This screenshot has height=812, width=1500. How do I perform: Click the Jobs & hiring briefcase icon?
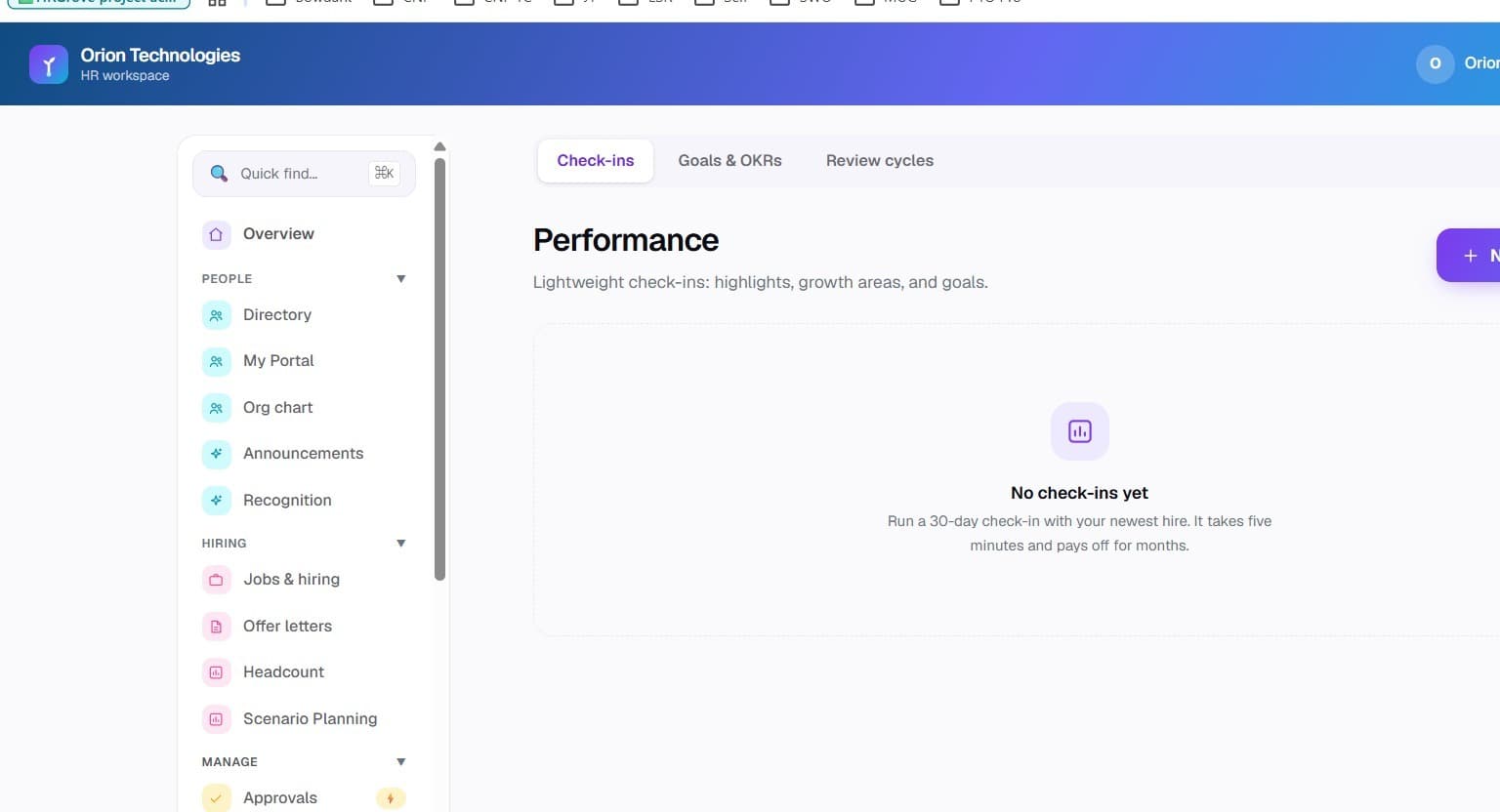216,580
